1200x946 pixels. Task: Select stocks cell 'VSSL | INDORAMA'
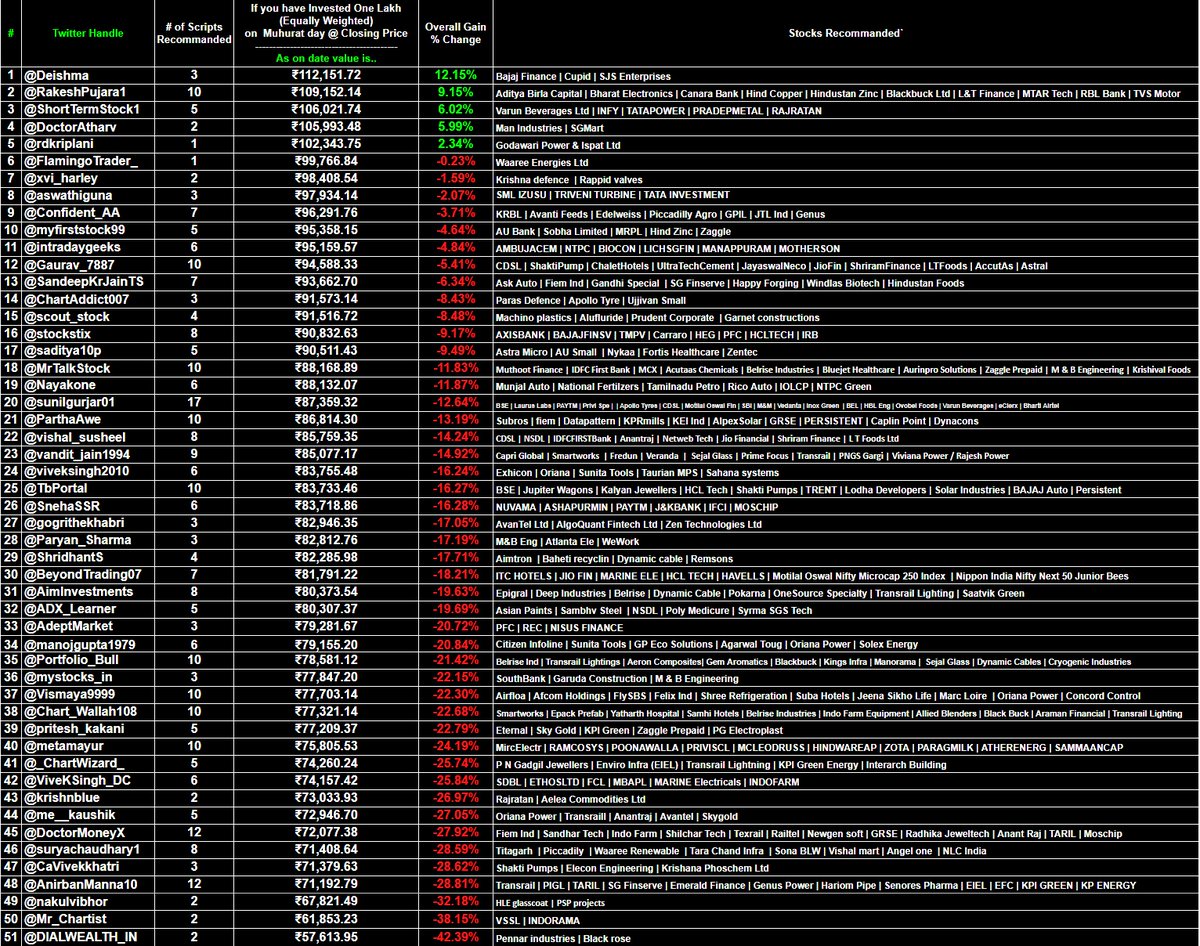[536, 921]
